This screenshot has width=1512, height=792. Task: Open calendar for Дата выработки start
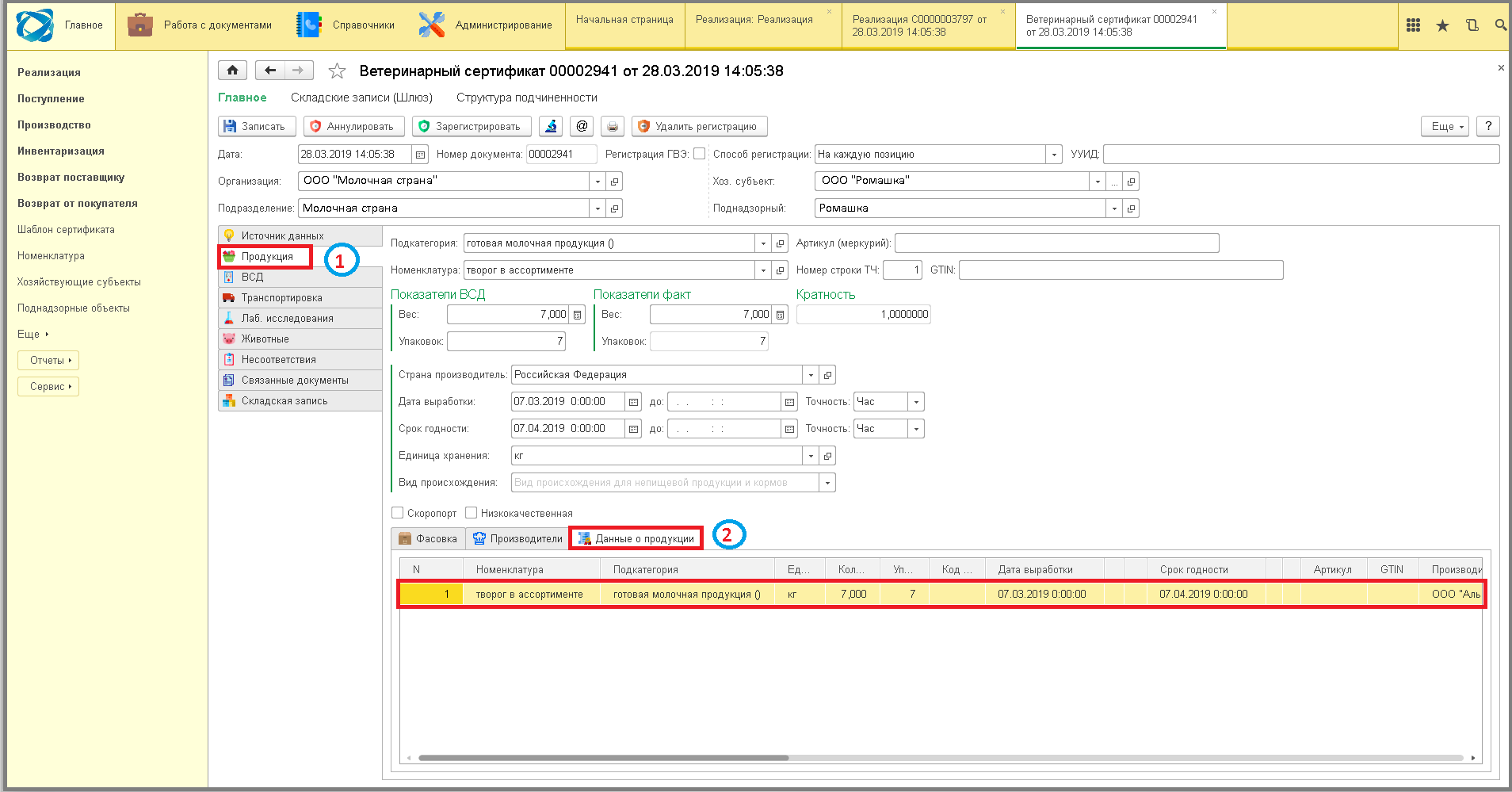pyautogui.click(x=633, y=402)
